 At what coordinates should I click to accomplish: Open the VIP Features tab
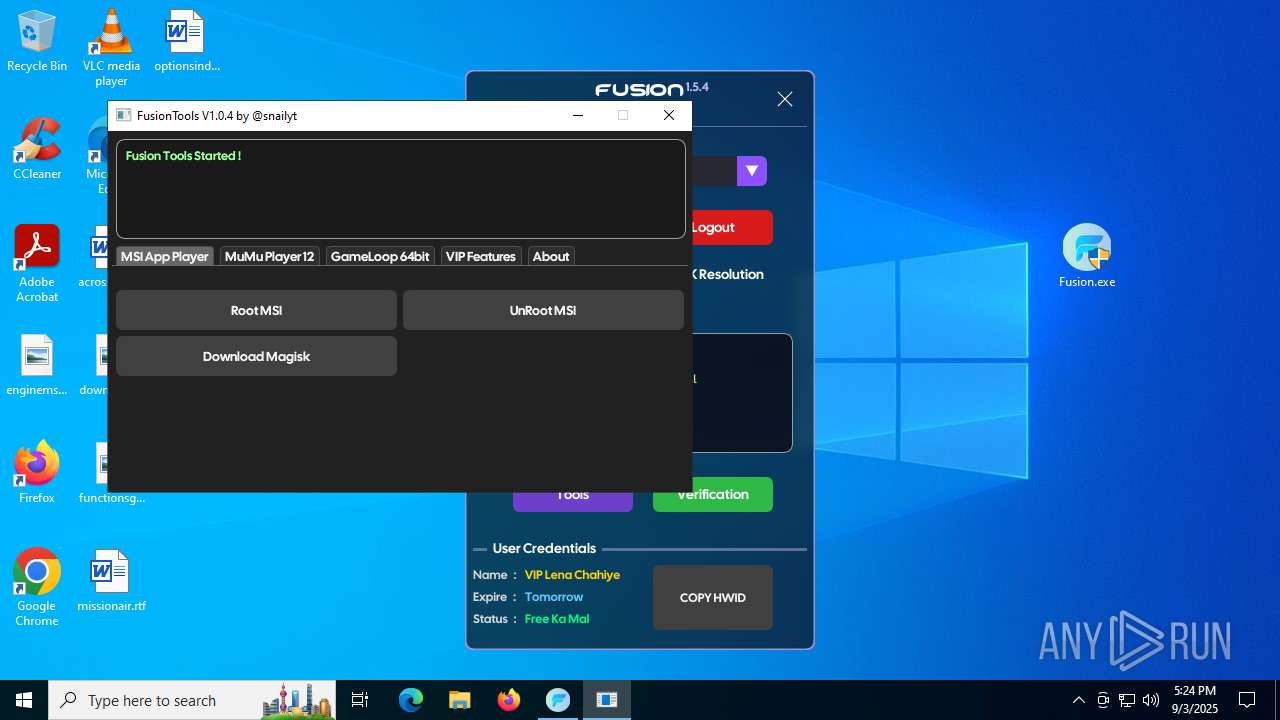[x=481, y=256]
